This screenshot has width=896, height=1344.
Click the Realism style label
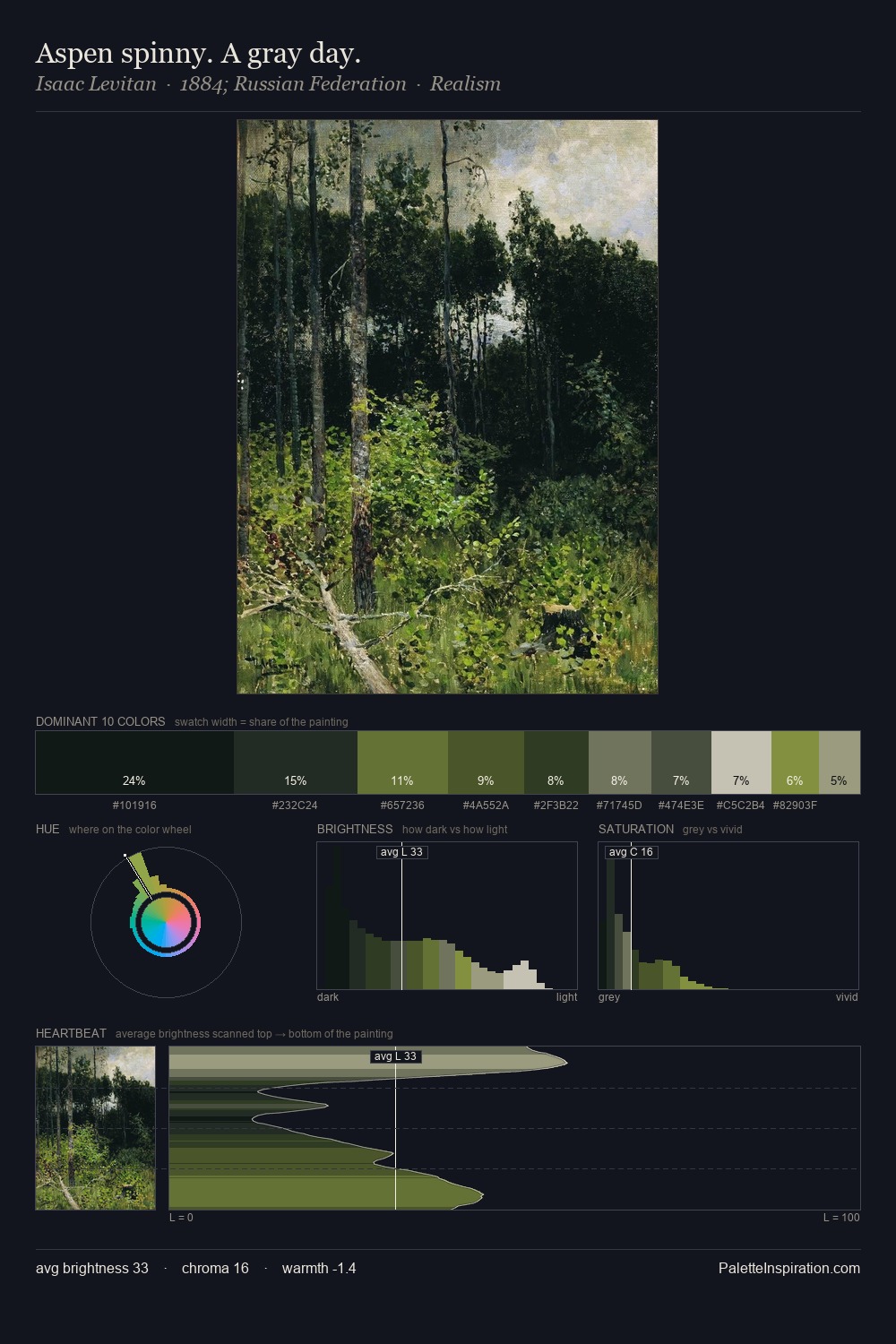(x=465, y=84)
